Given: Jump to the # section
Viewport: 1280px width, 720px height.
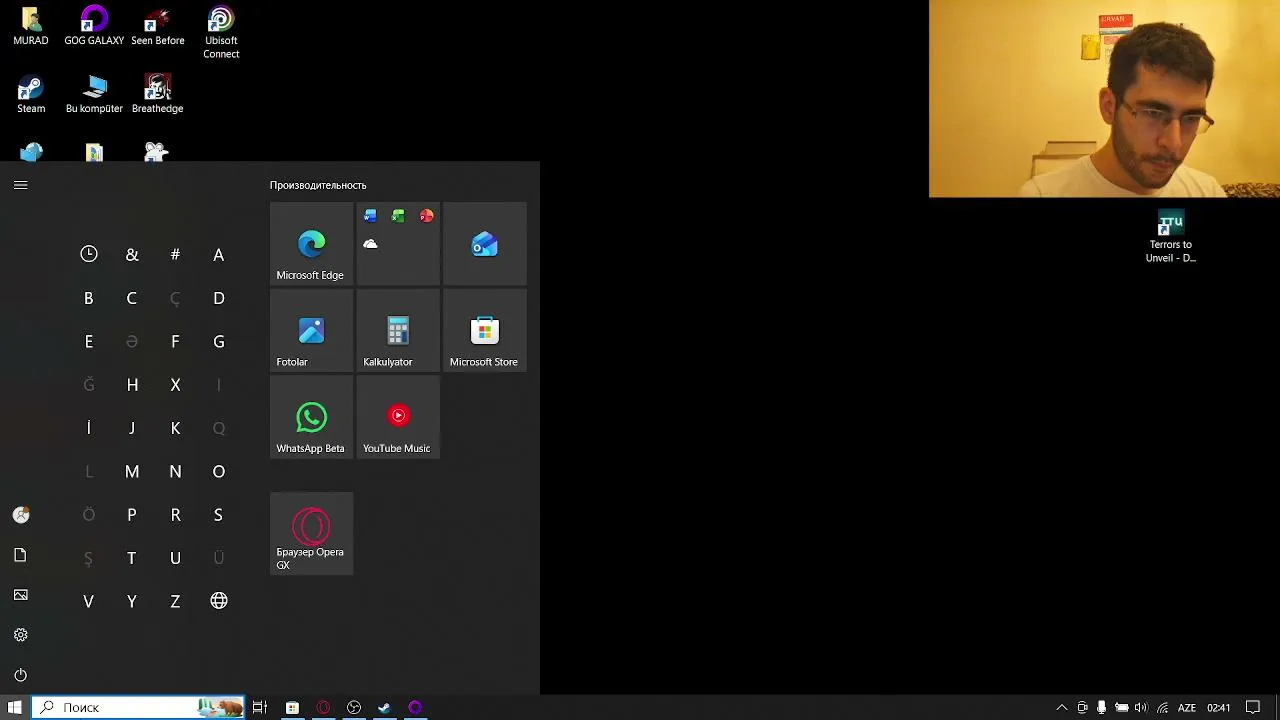Looking at the screenshot, I should pyautogui.click(x=175, y=255).
